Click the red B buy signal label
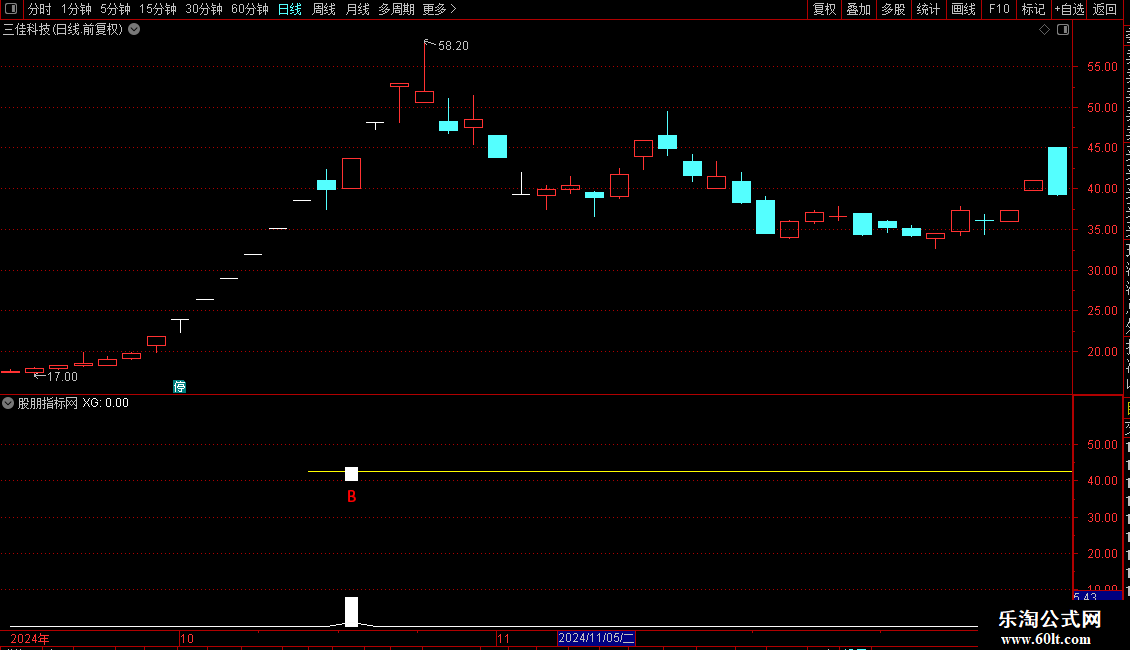This screenshot has width=1130, height=650. [x=352, y=497]
